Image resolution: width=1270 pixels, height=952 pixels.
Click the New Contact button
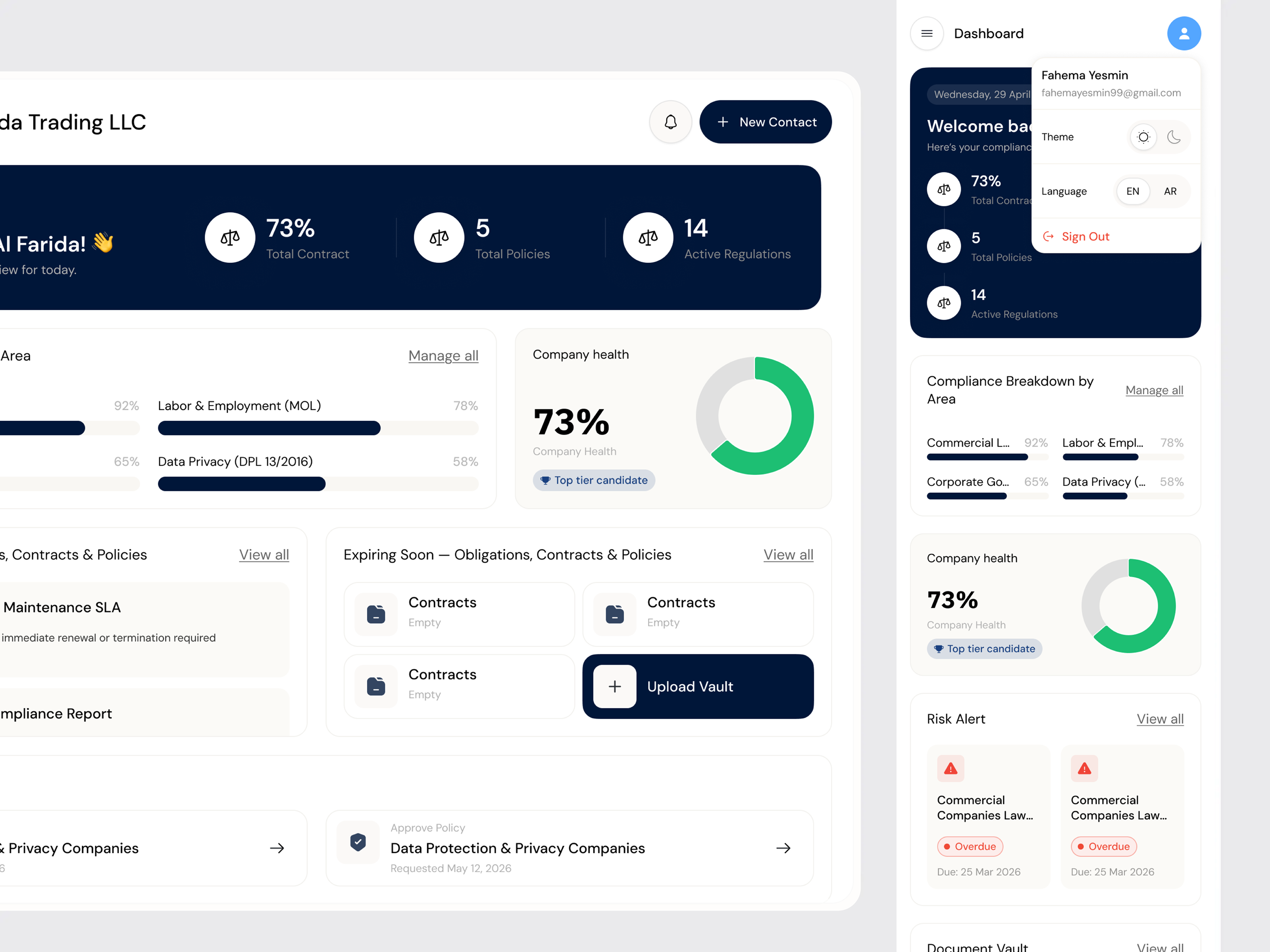coord(765,122)
